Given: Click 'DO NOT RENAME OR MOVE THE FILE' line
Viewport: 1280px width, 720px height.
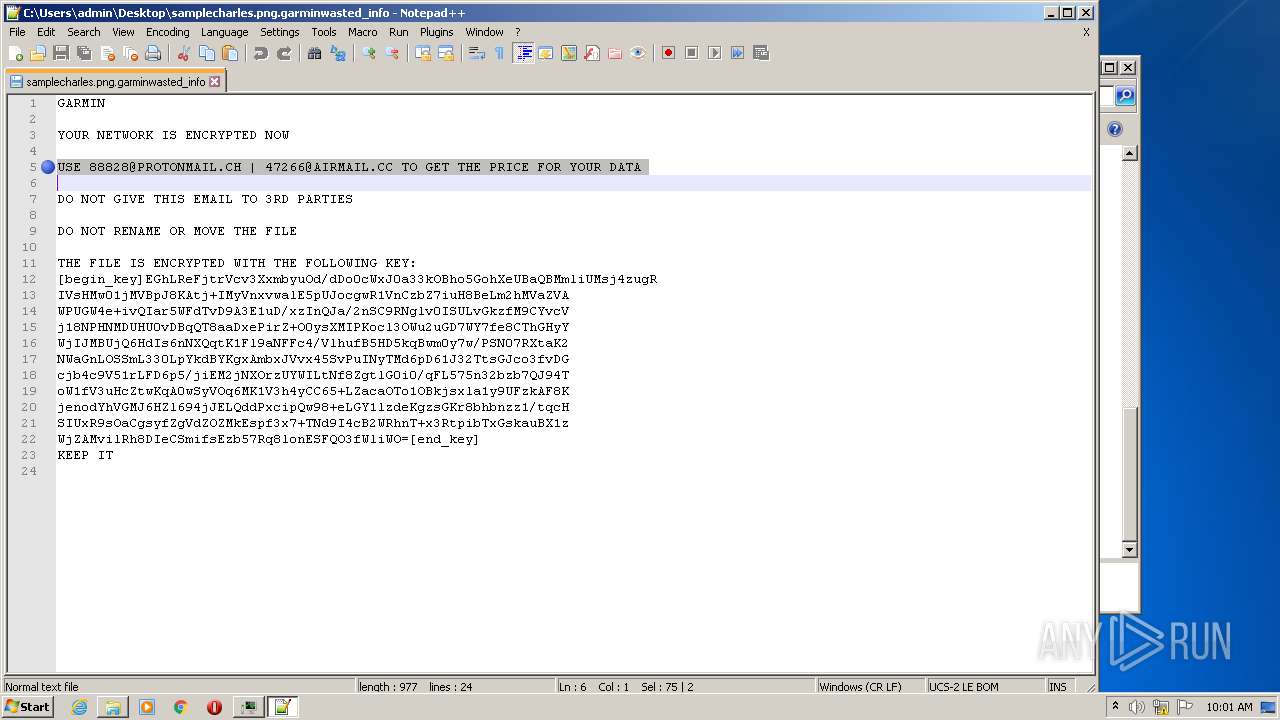Looking at the screenshot, I should 177,231.
